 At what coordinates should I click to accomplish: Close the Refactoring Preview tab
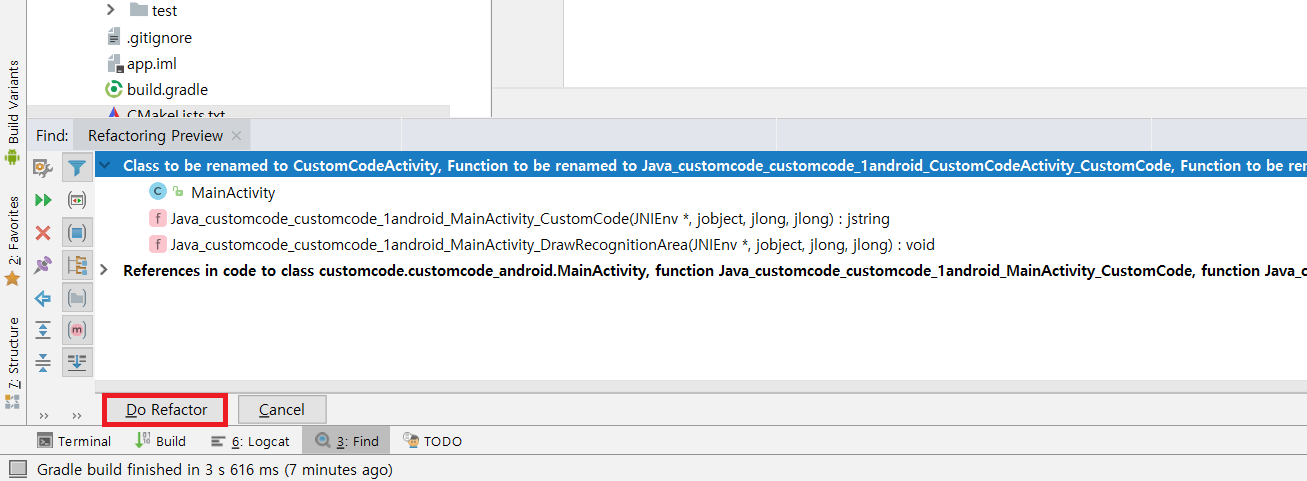pyautogui.click(x=236, y=135)
